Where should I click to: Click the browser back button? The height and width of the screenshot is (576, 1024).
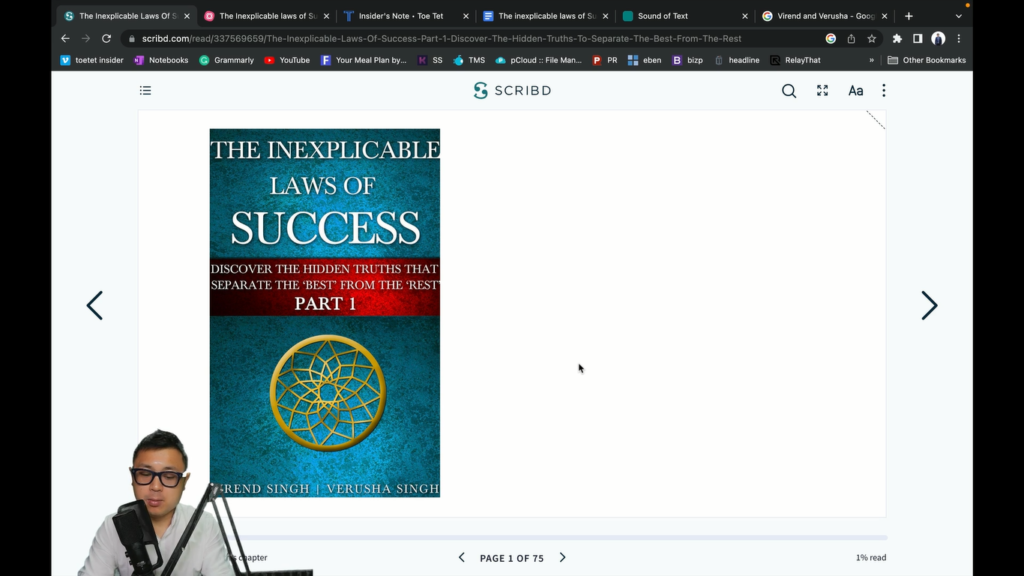(x=65, y=39)
